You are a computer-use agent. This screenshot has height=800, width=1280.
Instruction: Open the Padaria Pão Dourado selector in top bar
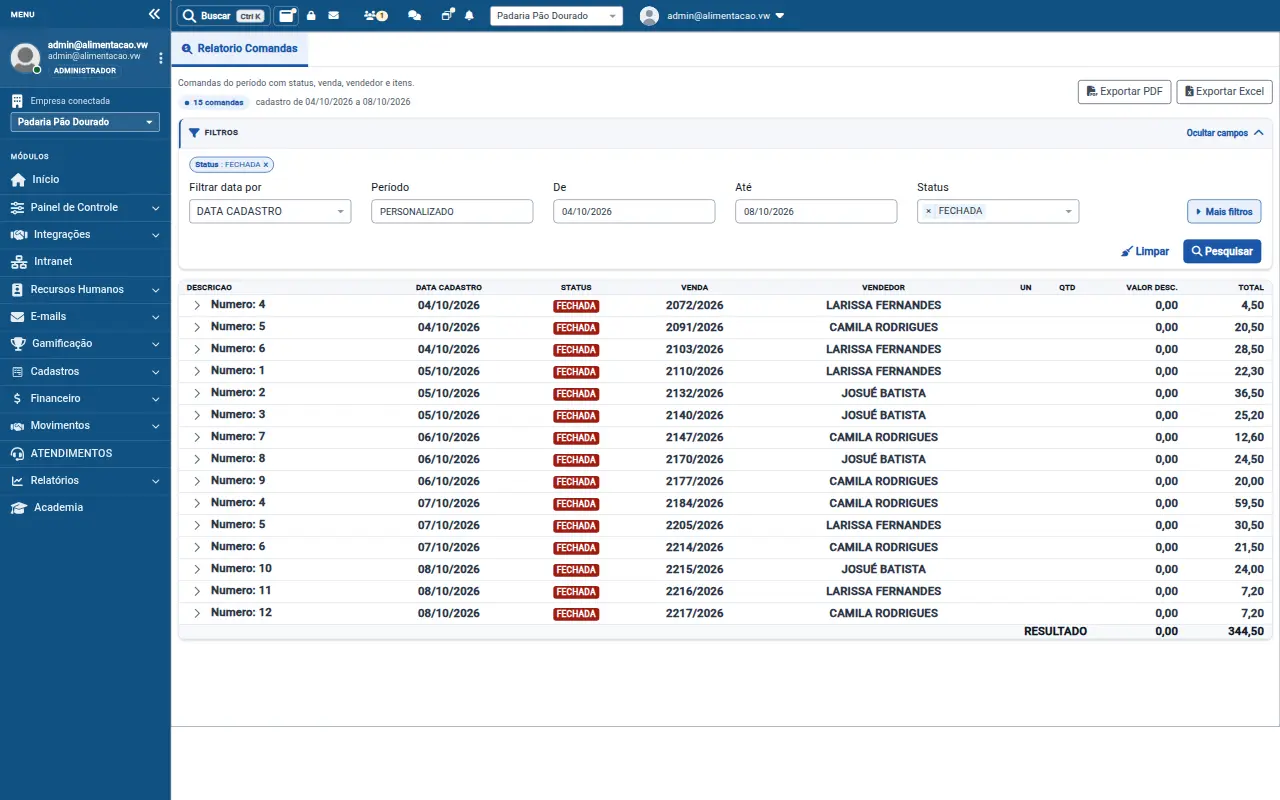pyautogui.click(x=556, y=16)
